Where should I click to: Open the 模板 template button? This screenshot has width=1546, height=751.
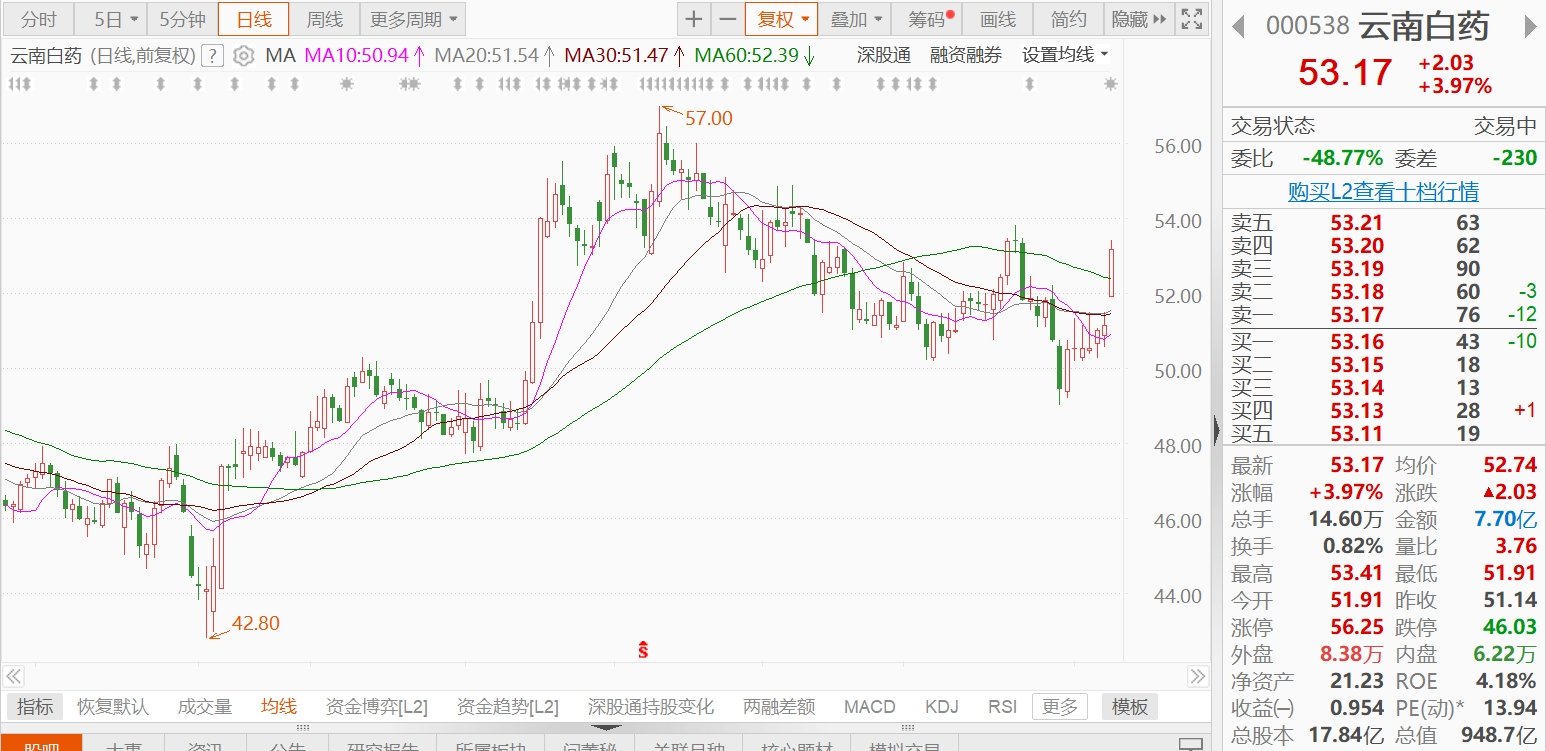(x=1130, y=707)
